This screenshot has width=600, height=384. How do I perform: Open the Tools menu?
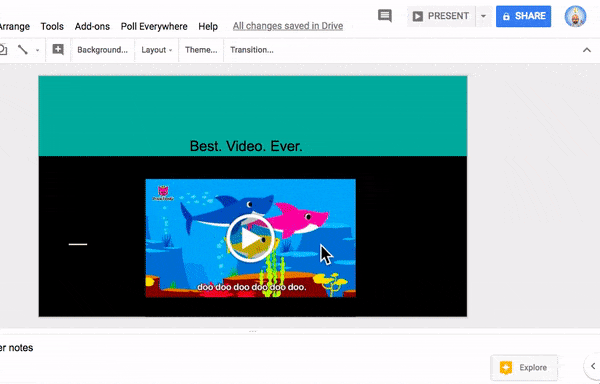(52, 26)
